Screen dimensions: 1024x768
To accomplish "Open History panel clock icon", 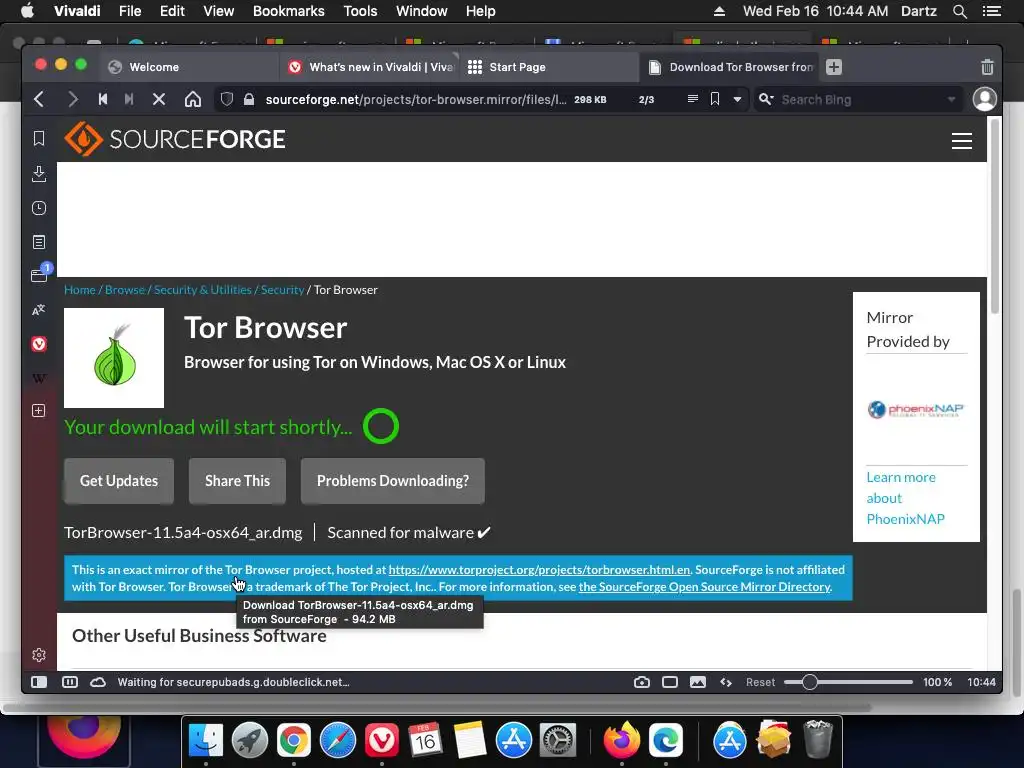I will [x=39, y=208].
